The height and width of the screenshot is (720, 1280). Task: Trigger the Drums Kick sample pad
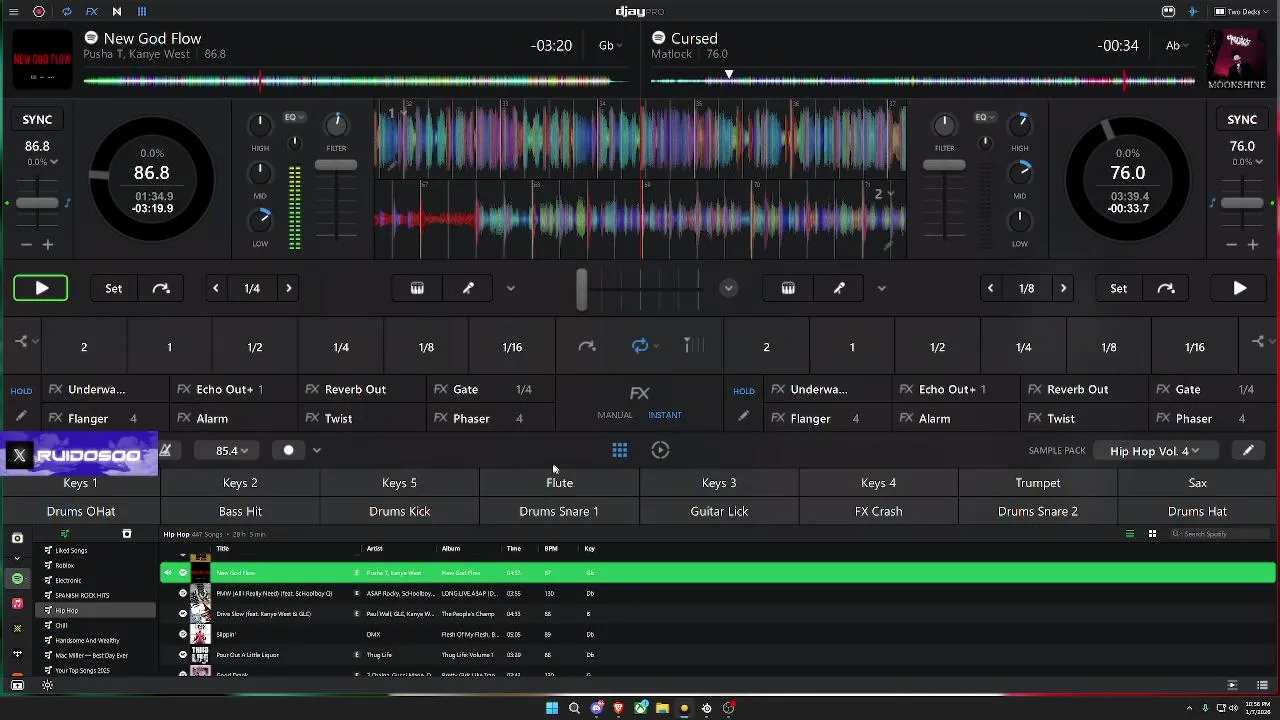click(400, 511)
